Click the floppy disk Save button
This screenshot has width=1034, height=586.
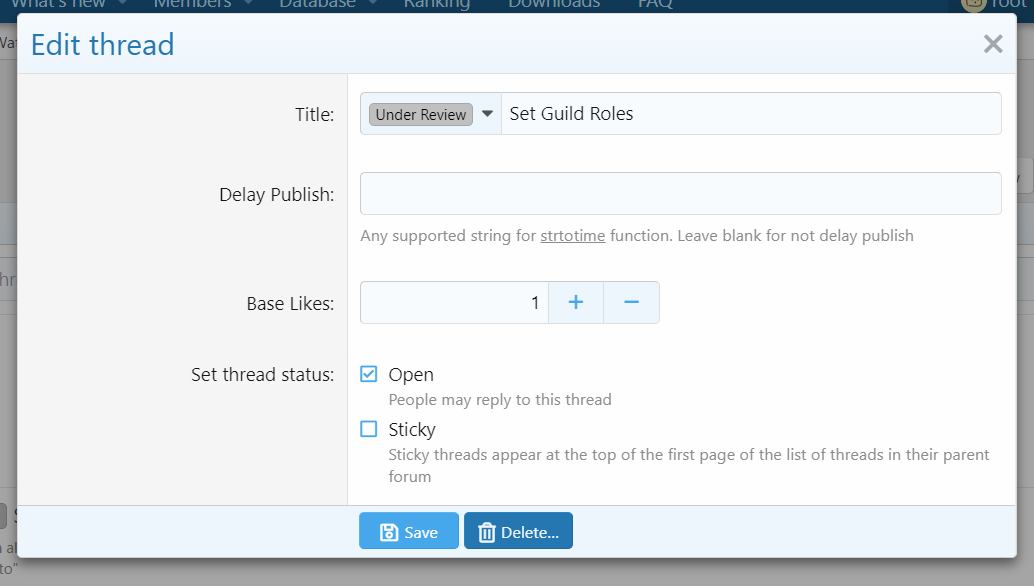tap(409, 532)
